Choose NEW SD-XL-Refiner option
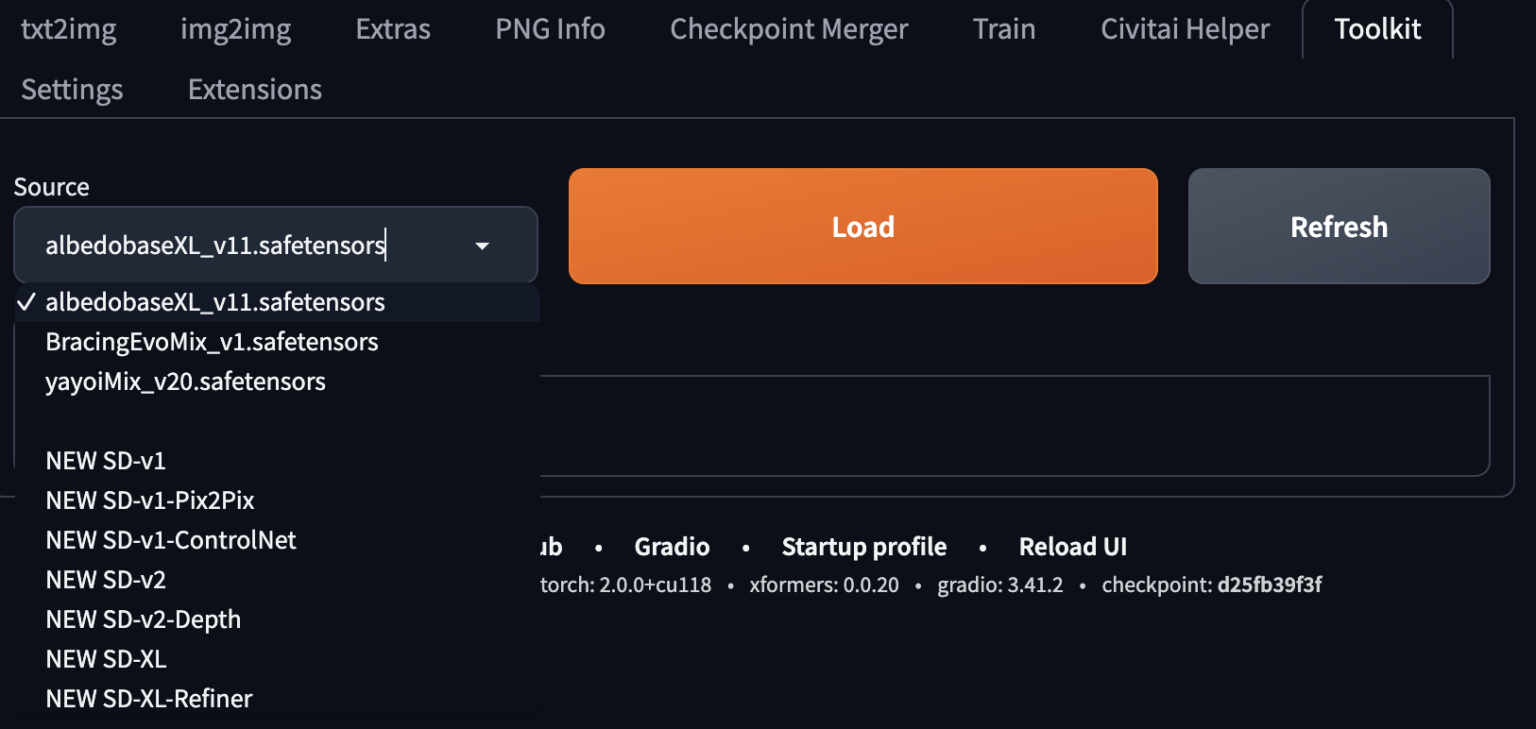Screen dimensions: 1536x729 pos(148,698)
